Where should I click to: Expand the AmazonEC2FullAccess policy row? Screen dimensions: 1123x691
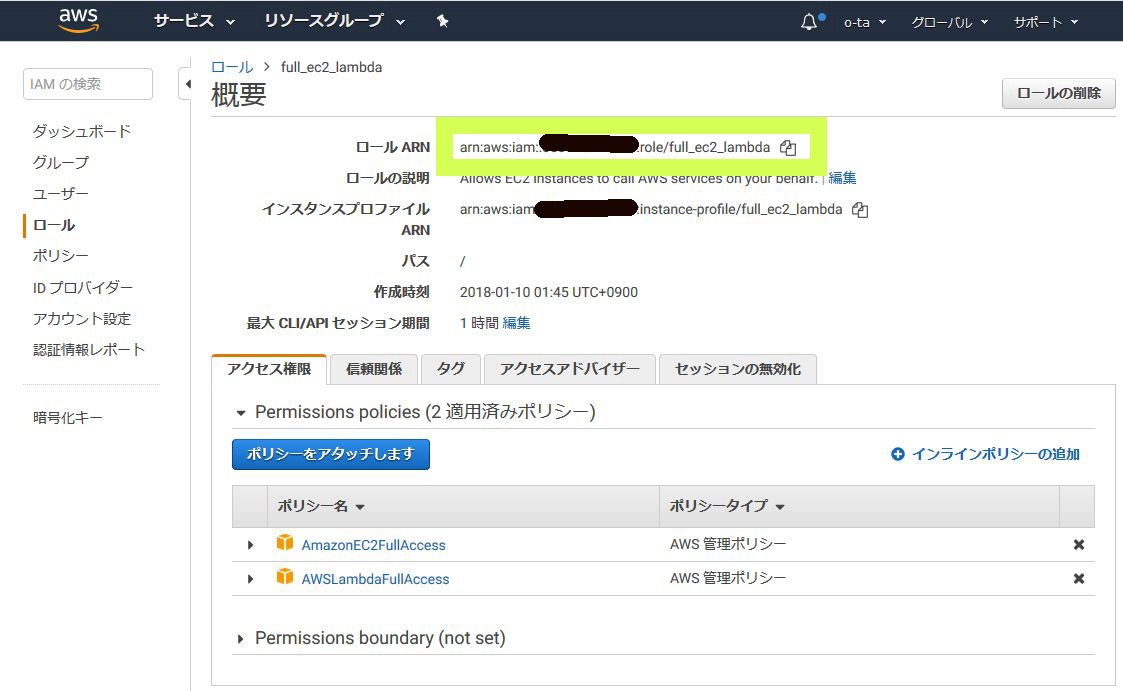coord(250,545)
